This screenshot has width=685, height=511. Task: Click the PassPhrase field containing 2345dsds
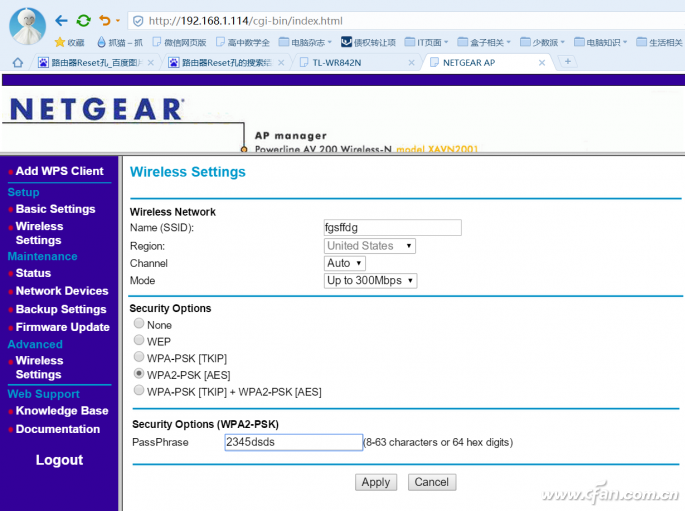(x=294, y=442)
